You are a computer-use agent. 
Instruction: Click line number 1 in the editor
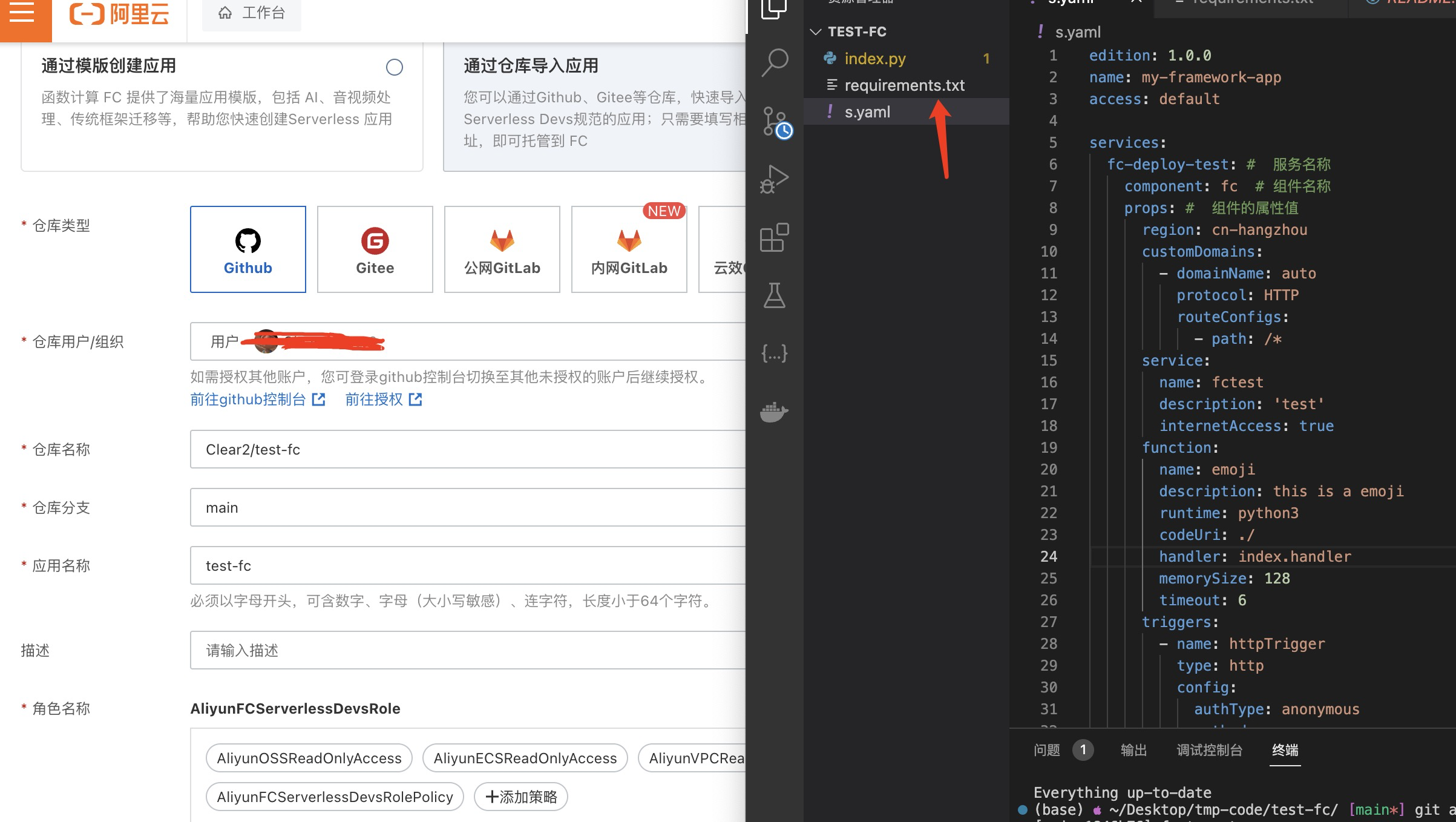pyautogui.click(x=1053, y=55)
